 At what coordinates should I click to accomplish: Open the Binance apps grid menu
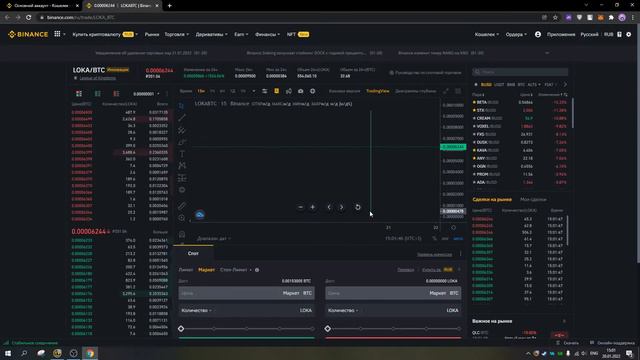(57, 34)
